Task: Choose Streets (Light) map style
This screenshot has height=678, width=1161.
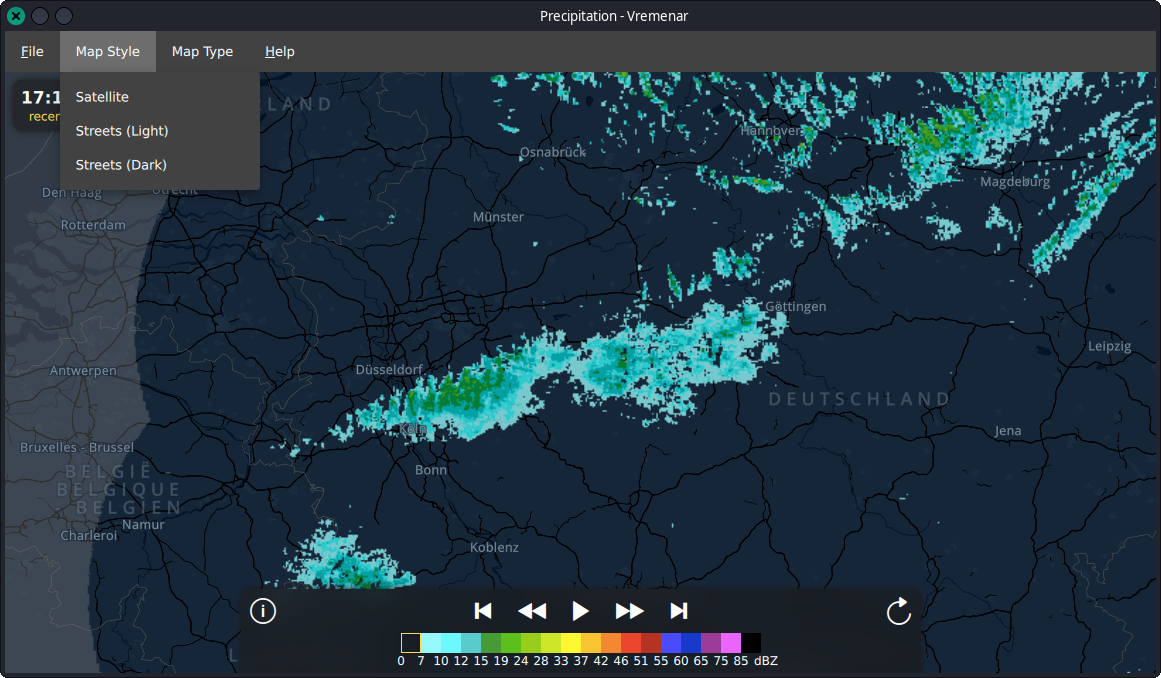Action: tap(122, 131)
